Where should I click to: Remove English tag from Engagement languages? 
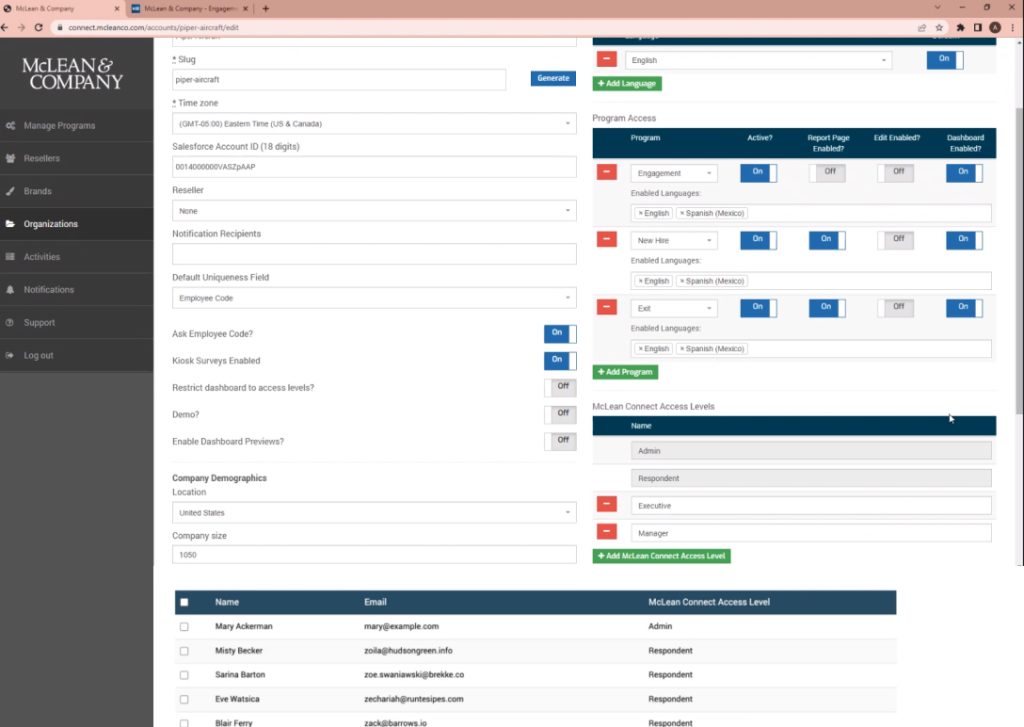coord(641,214)
